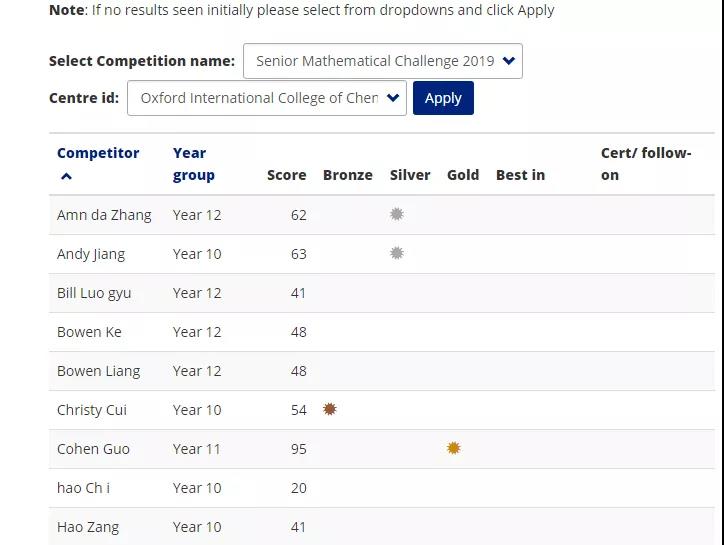Click the Bronze column header
The height and width of the screenshot is (545, 724).
347,175
